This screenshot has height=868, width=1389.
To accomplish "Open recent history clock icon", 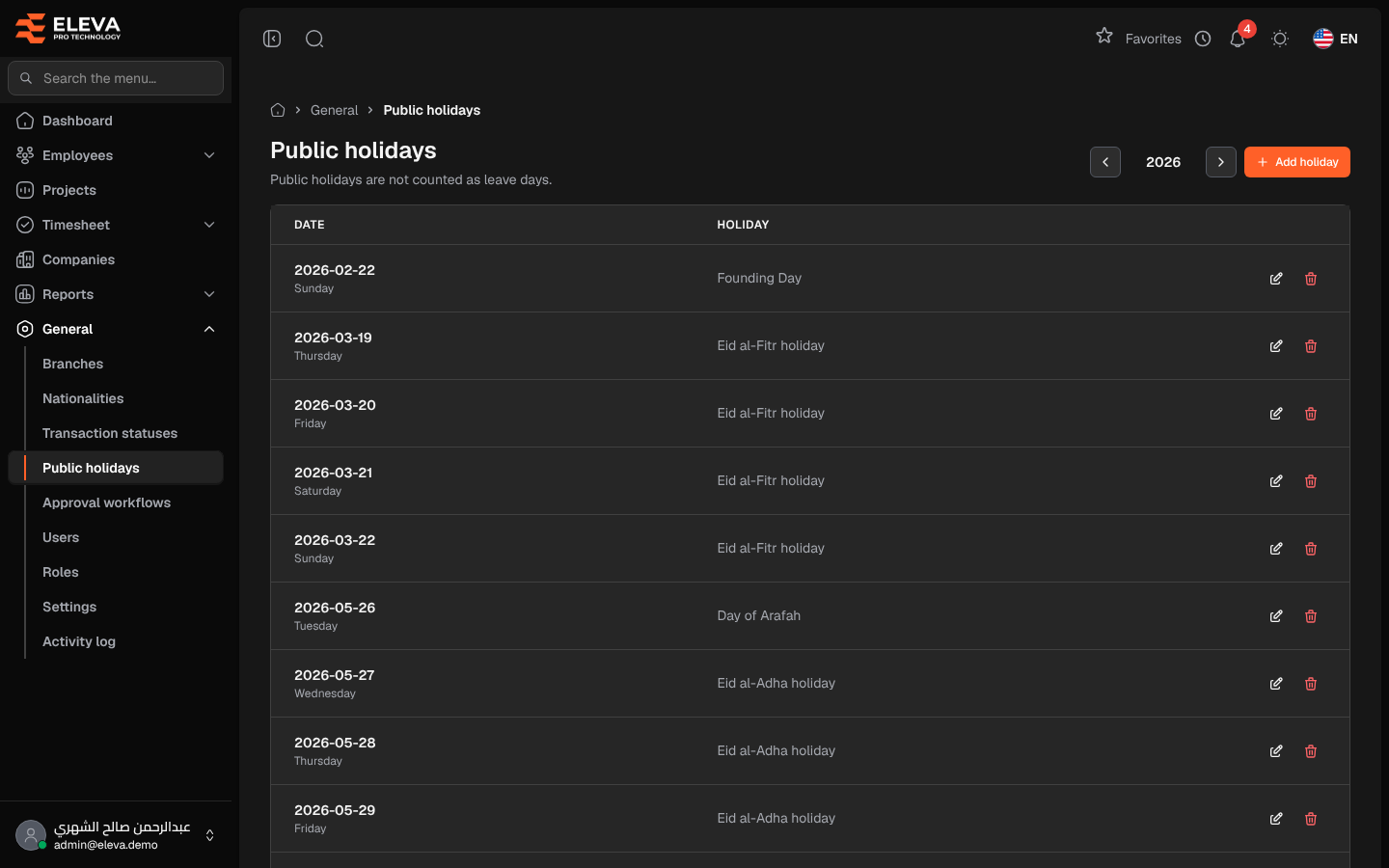I will coord(1203,39).
